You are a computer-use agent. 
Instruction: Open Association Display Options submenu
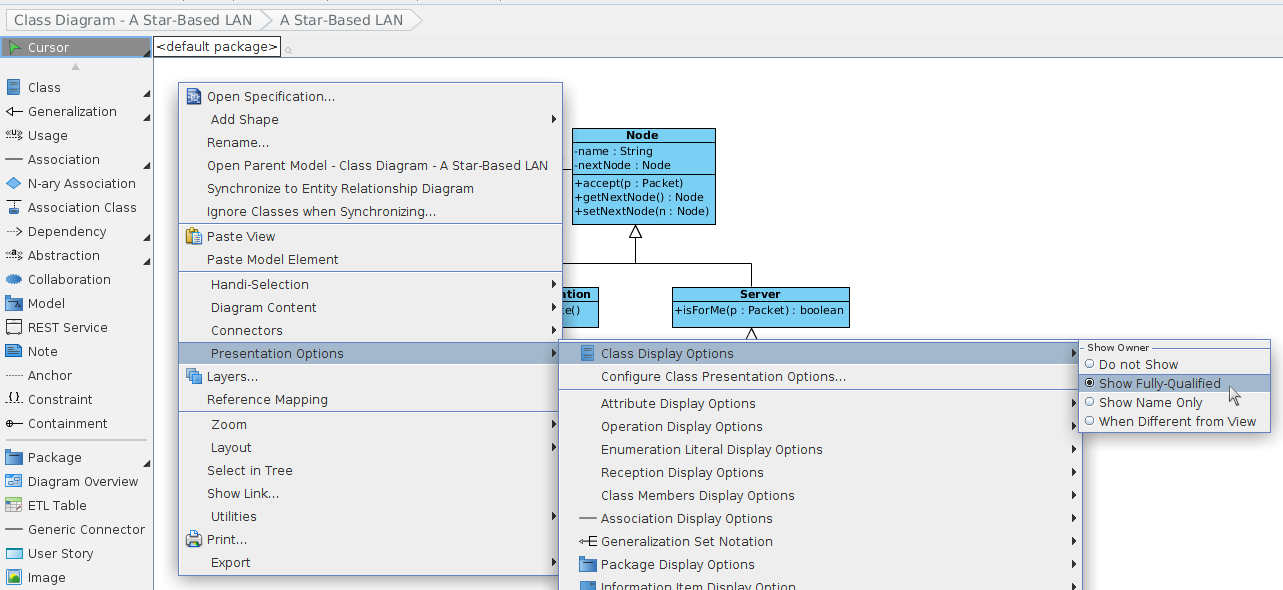(x=821, y=518)
